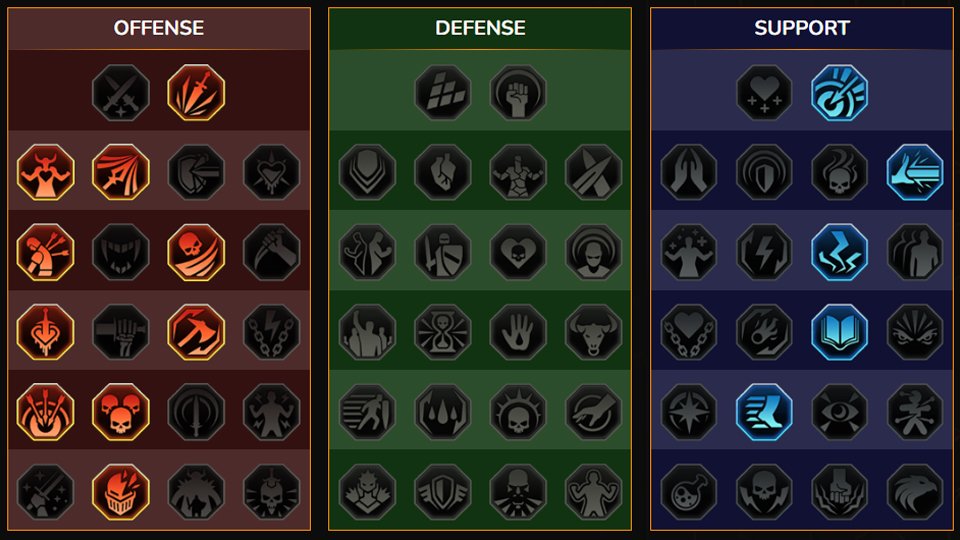Select the hourglass defense mastery
The width and height of the screenshot is (960, 540).
443,332
